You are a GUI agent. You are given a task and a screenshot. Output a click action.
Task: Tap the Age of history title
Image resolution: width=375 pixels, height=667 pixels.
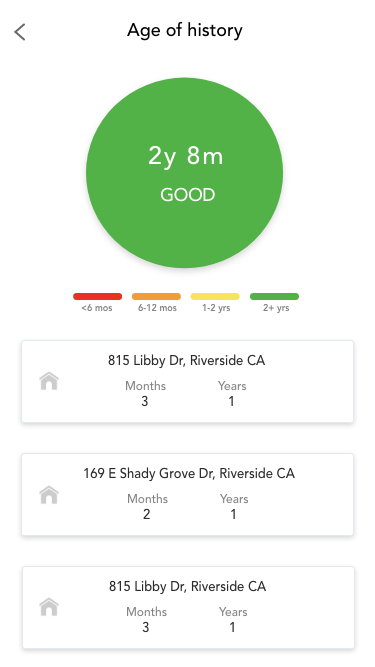pos(185,31)
